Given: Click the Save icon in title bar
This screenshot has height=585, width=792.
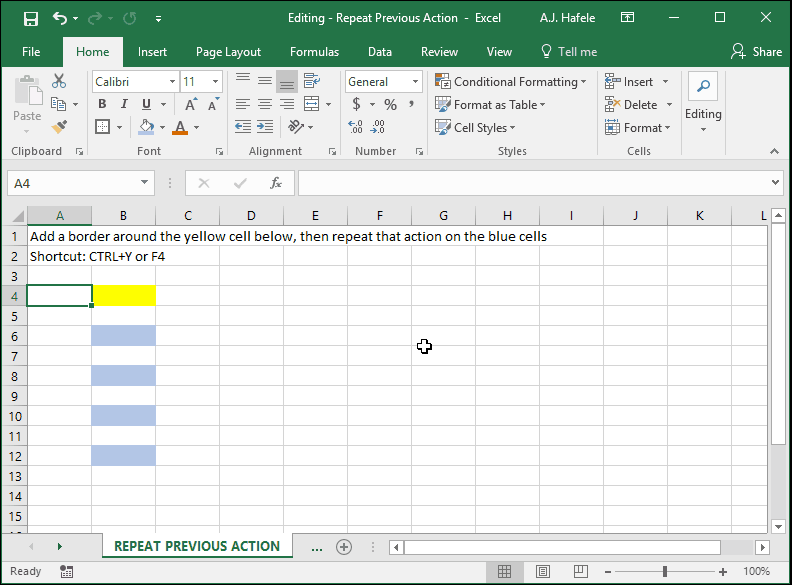Looking at the screenshot, I should click(x=31, y=19).
